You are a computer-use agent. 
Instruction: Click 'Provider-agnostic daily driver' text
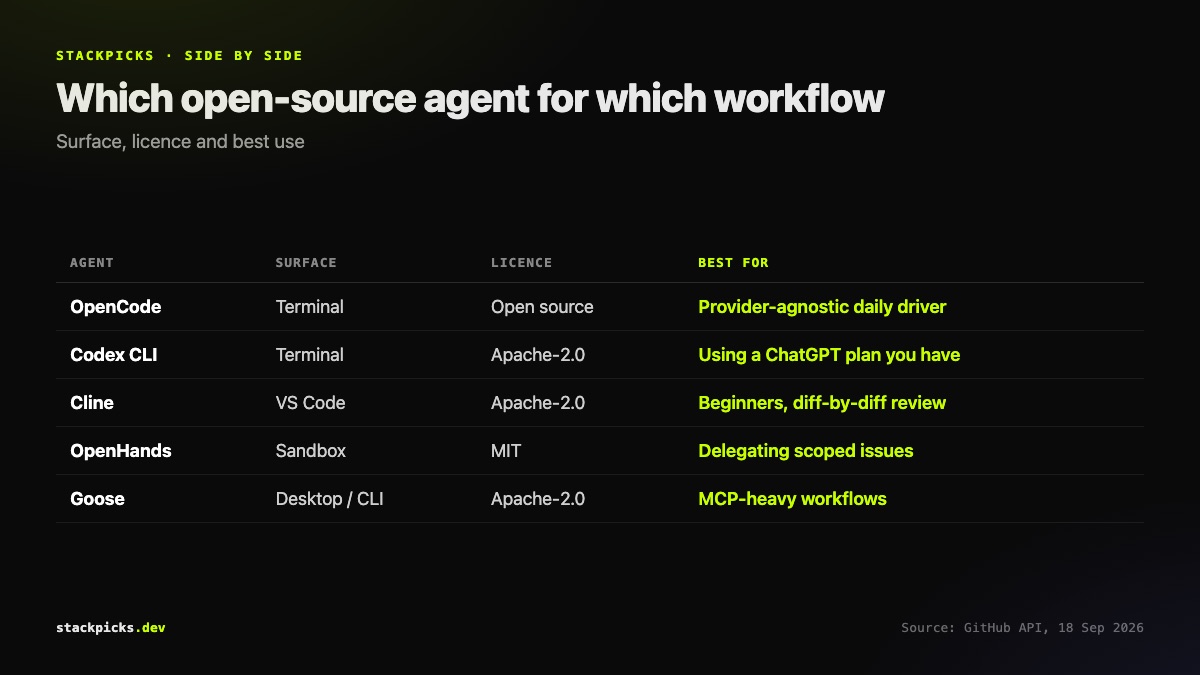pyautogui.click(x=822, y=307)
